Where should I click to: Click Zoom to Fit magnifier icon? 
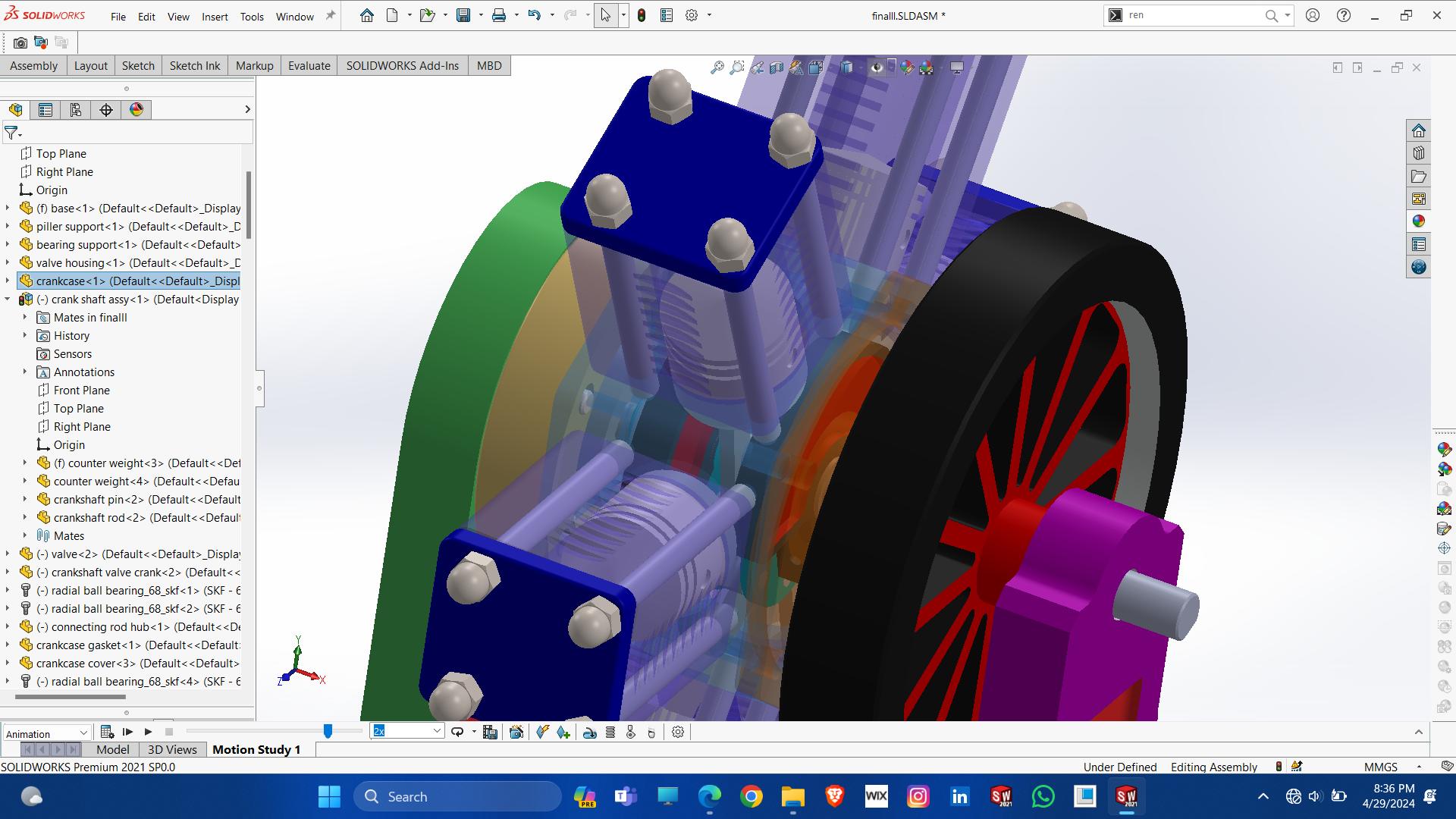(x=717, y=67)
